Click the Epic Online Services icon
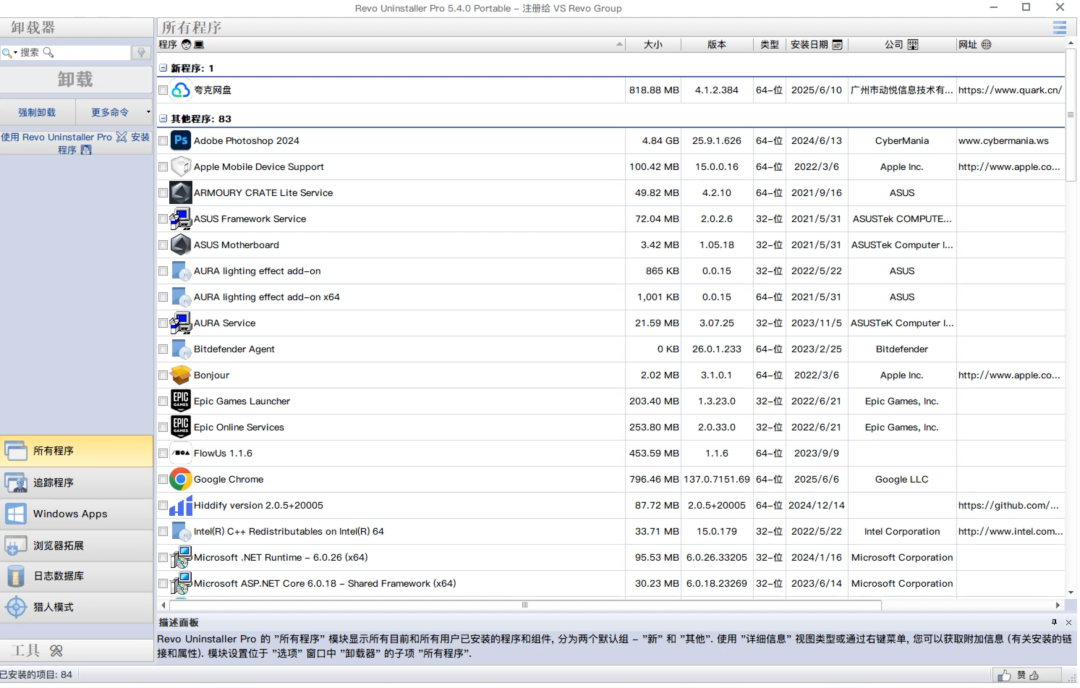The image size is (1080, 688). [180, 427]
